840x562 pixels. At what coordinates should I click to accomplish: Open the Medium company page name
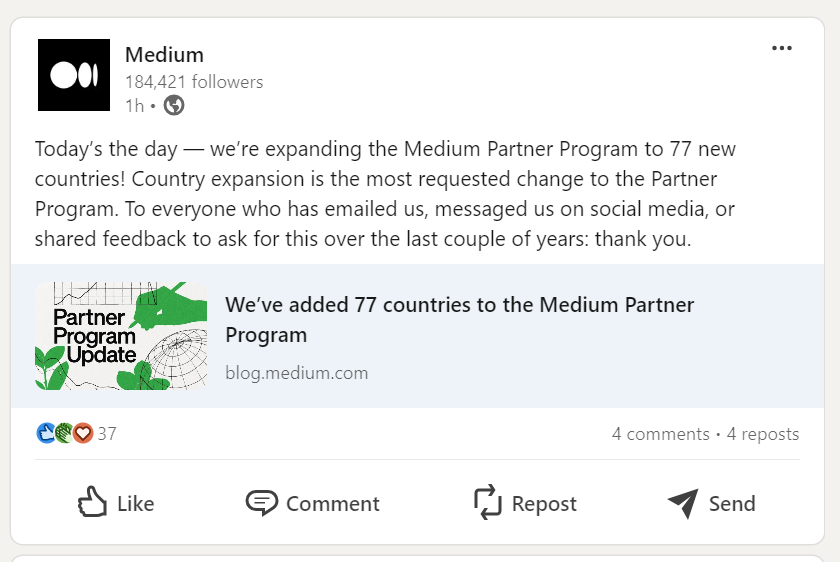click(164, 55)
